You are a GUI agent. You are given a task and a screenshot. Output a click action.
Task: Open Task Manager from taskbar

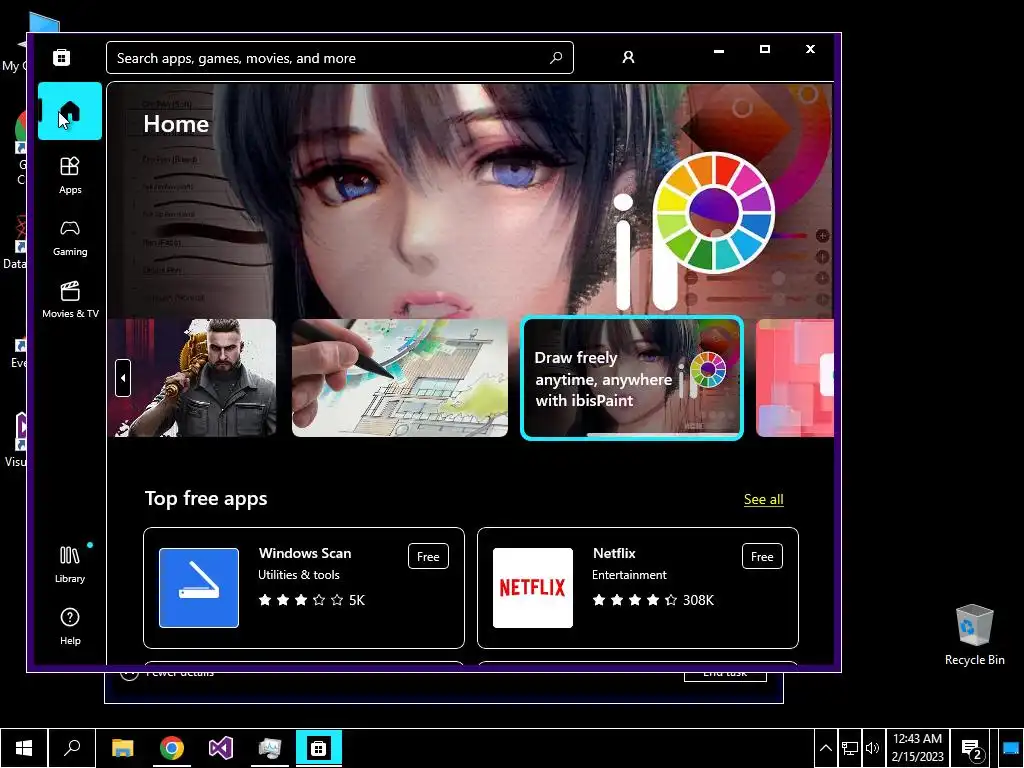[270, 748]
